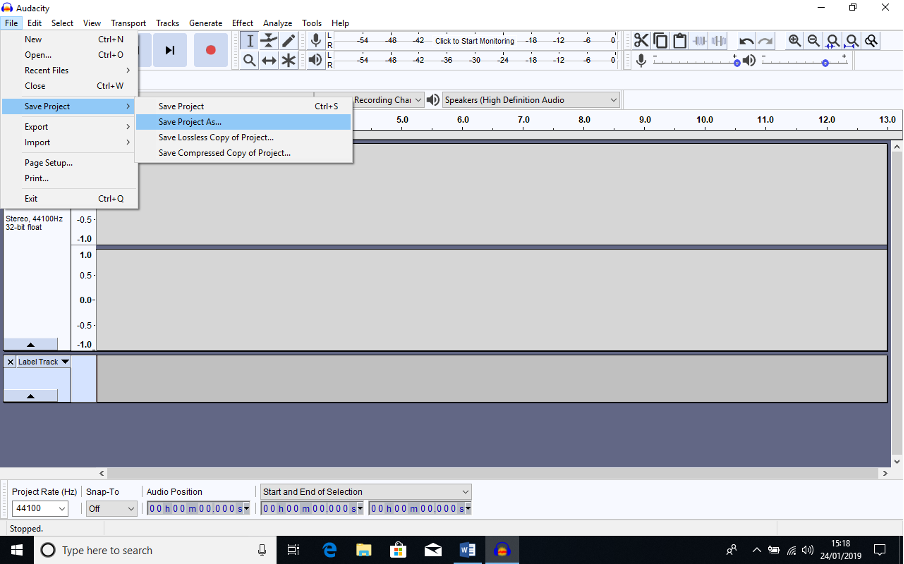Viewport: 904px width, 564px height.
Task: Open the Recording Channels dropdown
Action: coord(388,100)
